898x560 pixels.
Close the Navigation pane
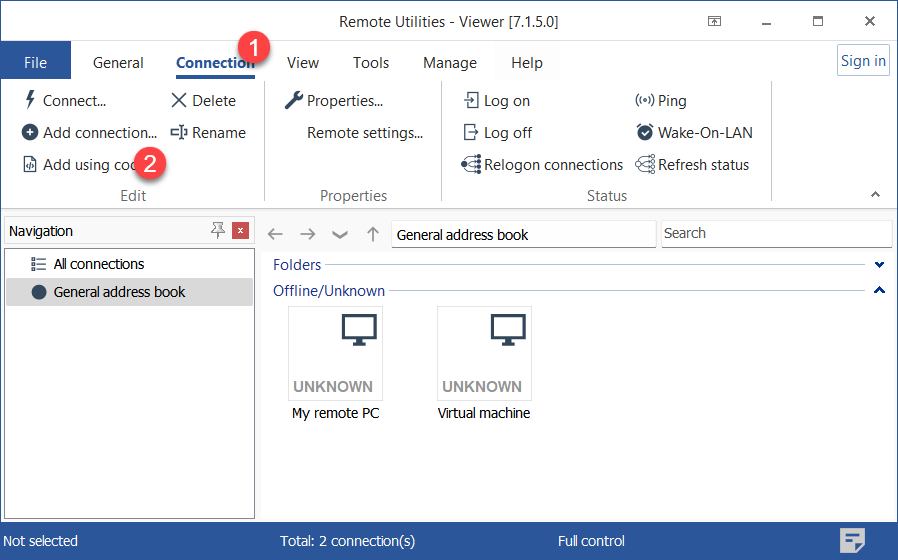point(240,231)
